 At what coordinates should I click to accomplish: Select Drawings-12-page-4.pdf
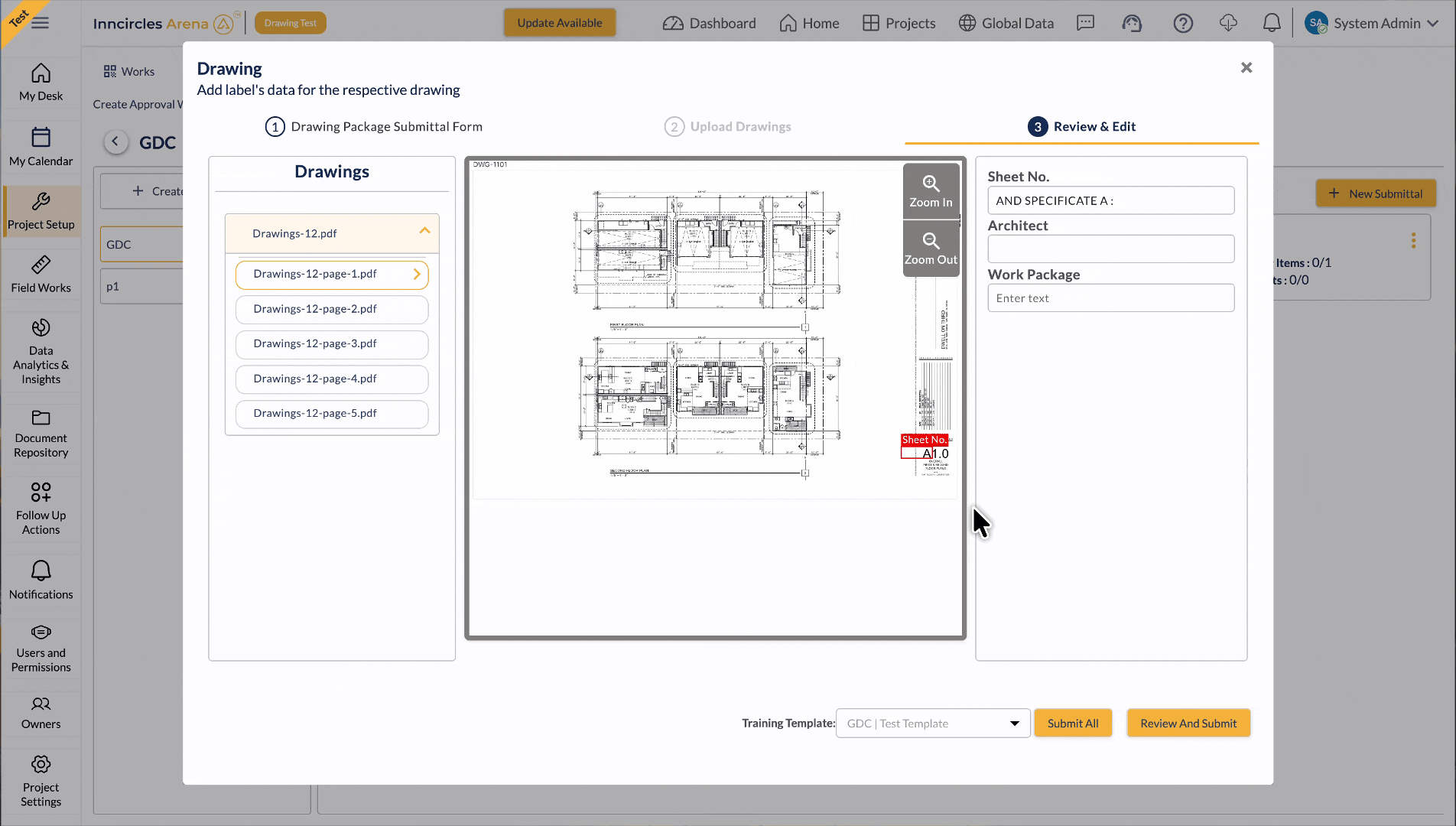coord(332,379)
